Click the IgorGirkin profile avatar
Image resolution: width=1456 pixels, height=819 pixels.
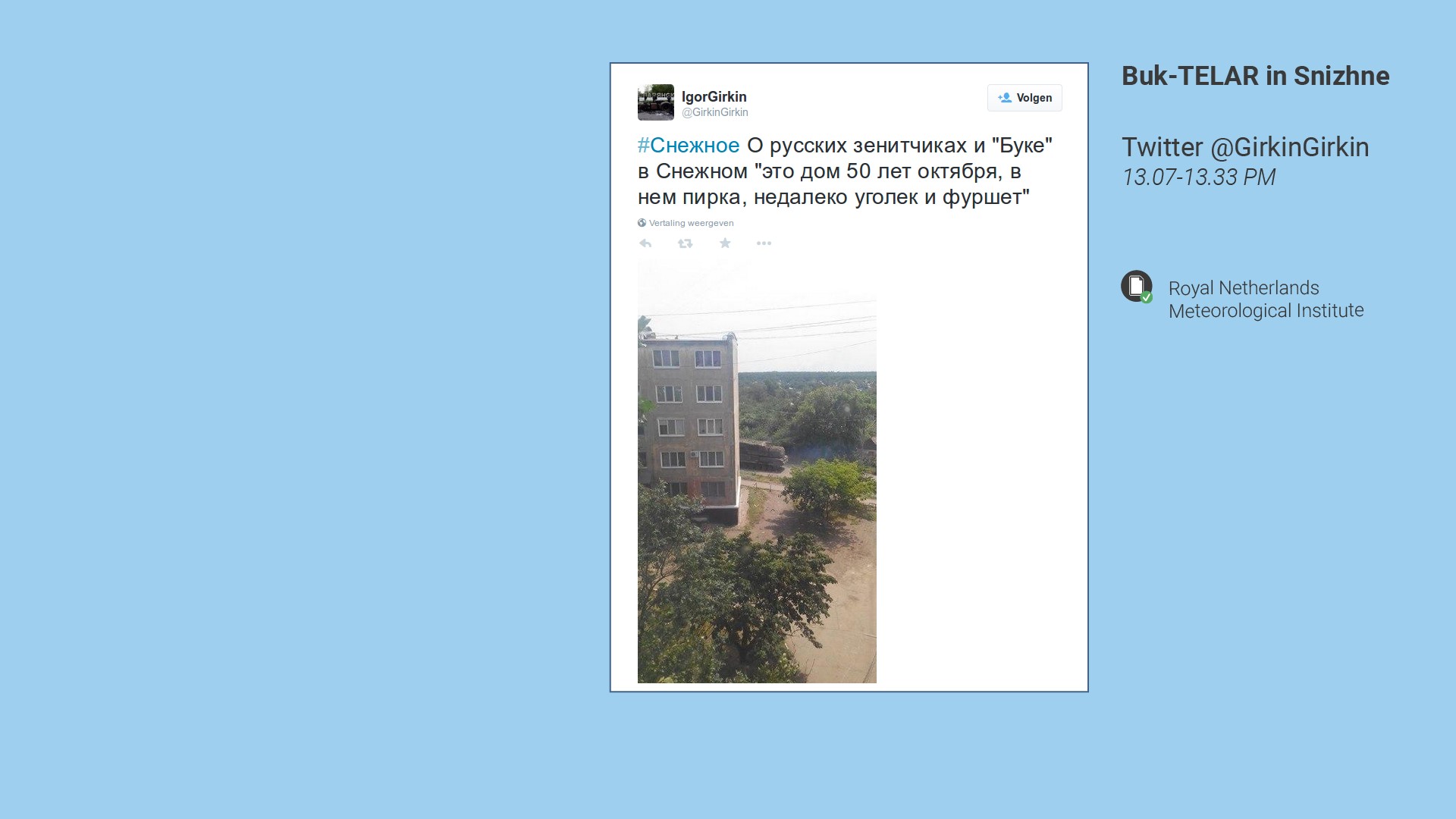pos(656,102)
